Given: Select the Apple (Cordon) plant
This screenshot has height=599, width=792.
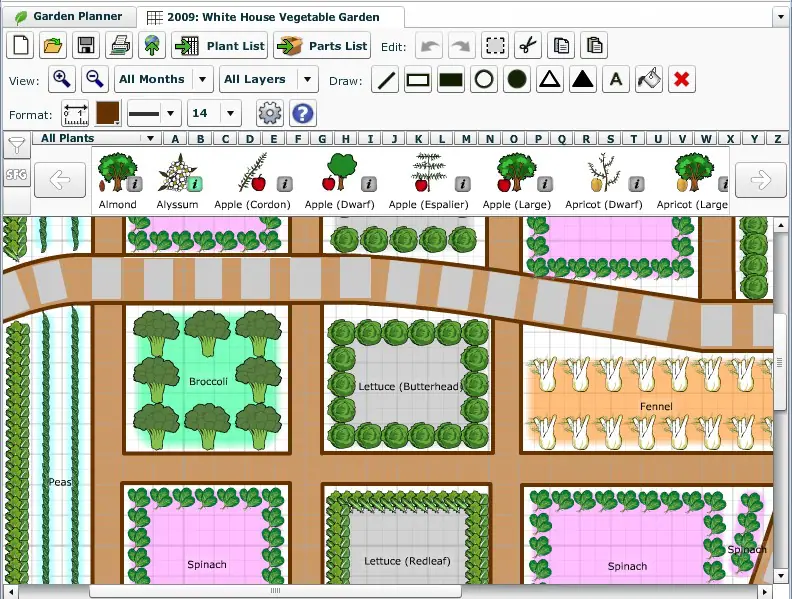Looking at the screenshot, I should point(252,181).
